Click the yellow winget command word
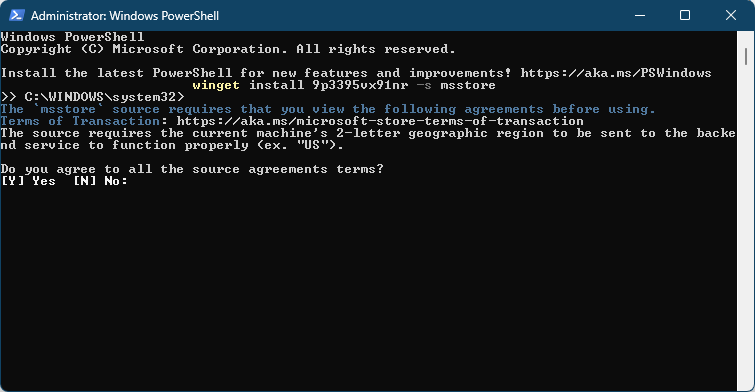Screen dimensions: 755x392 [x=216, y=85]
